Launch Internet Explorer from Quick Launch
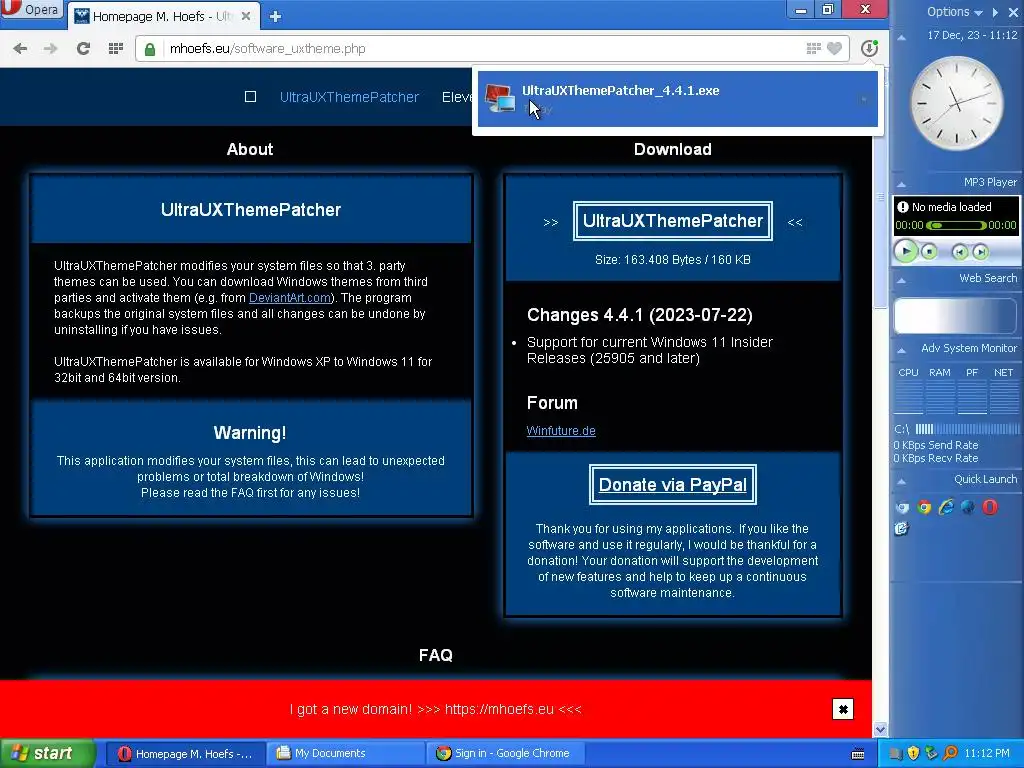Screen dimensions: 1024x768 (946, 507)
